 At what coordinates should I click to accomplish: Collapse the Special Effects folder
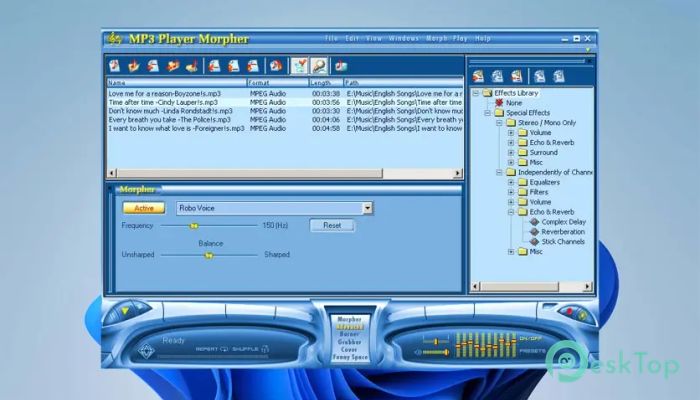[488, 113]
